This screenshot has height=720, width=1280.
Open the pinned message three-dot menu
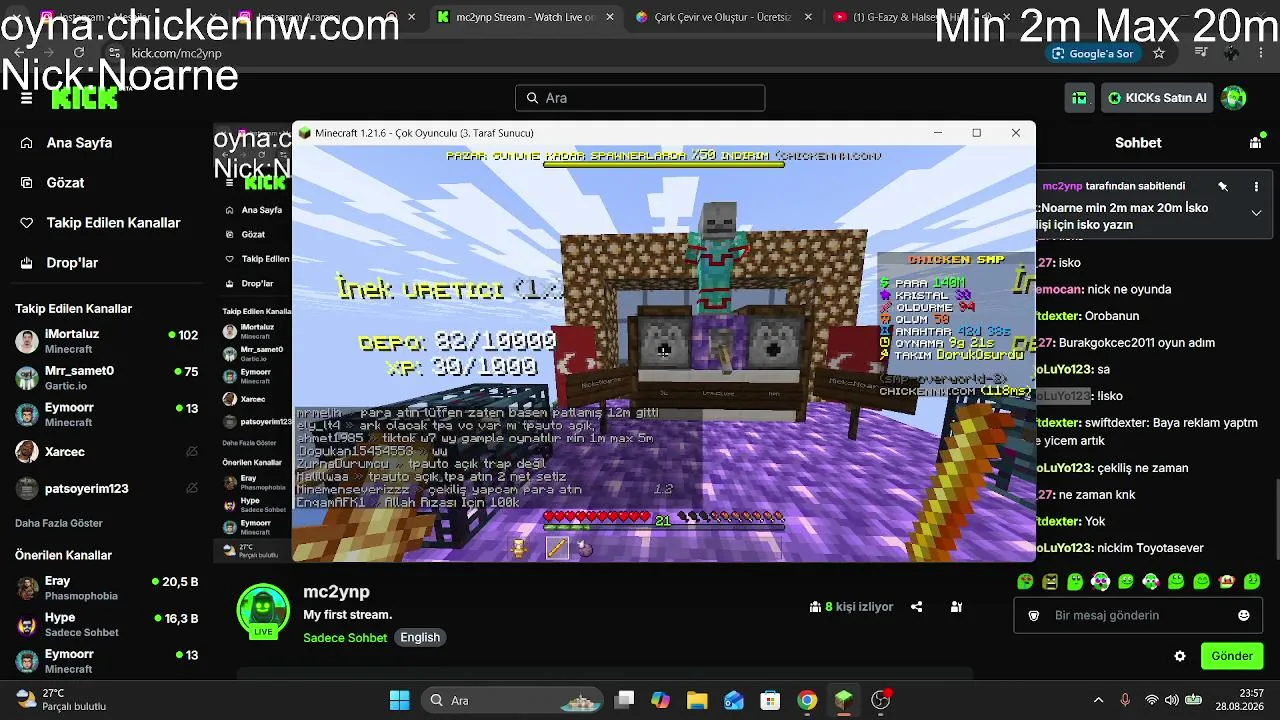1256,186
